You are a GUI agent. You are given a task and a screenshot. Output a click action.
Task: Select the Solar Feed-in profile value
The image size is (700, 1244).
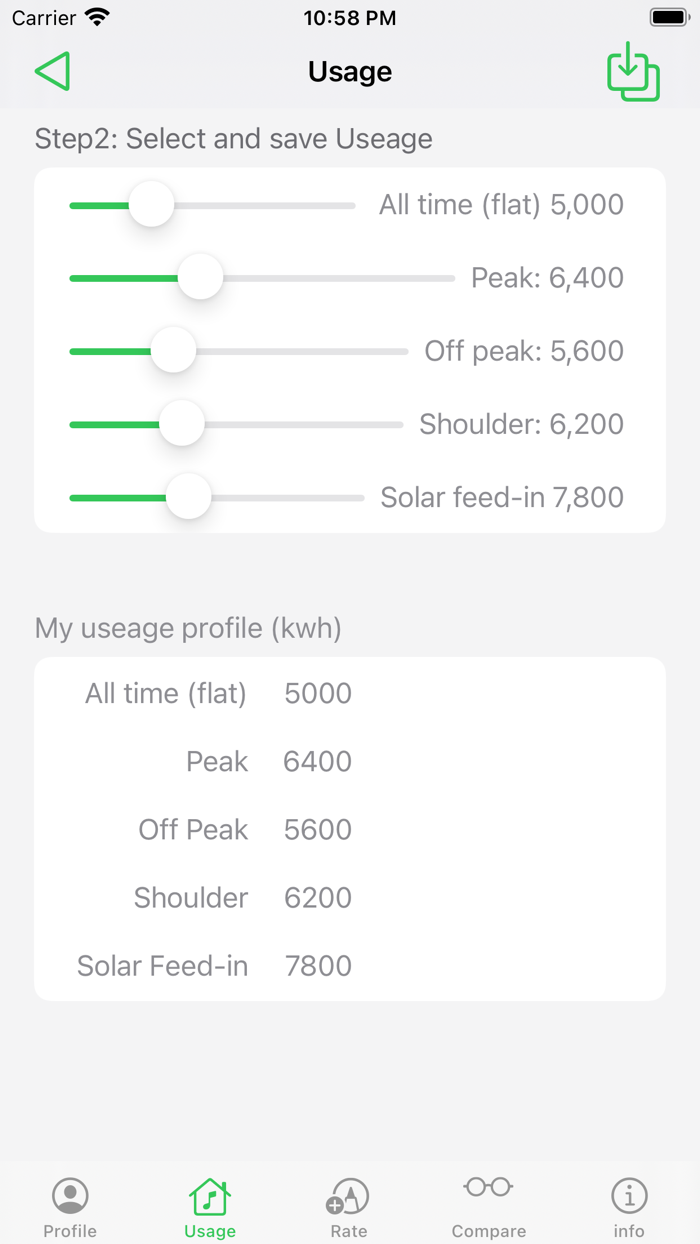tap(317, 965)
